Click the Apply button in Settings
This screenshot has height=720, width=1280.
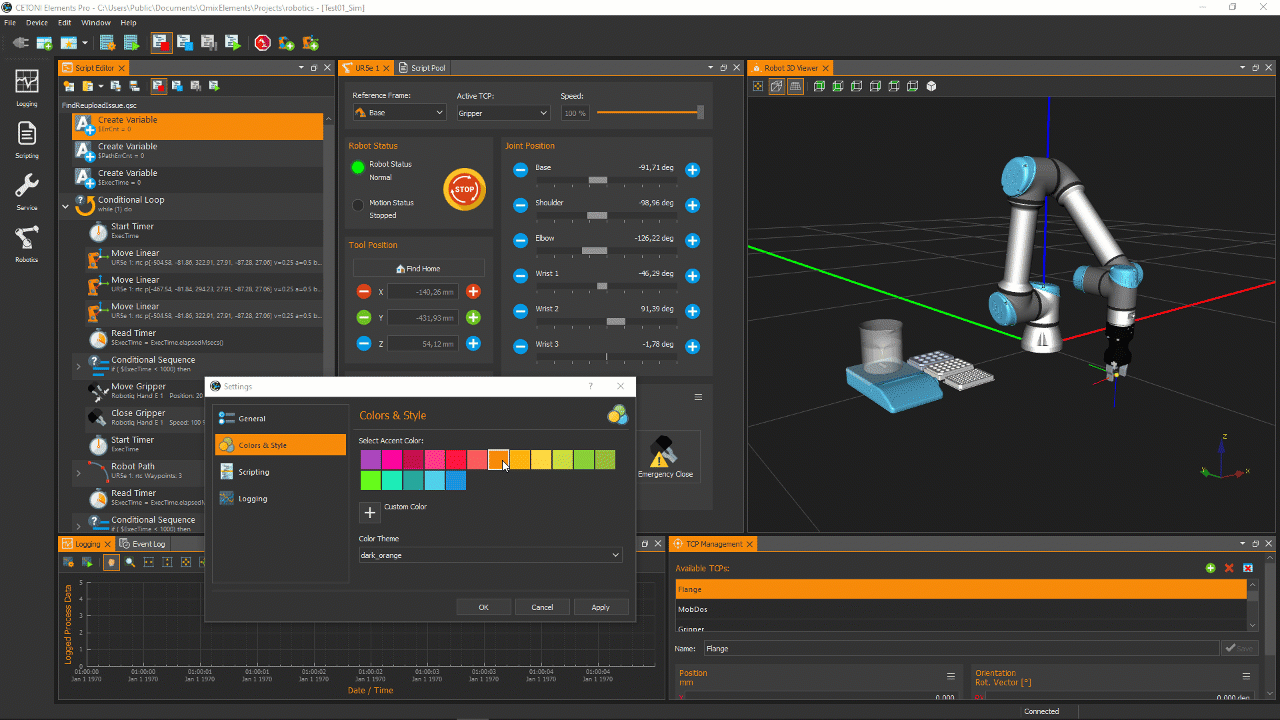601,606
